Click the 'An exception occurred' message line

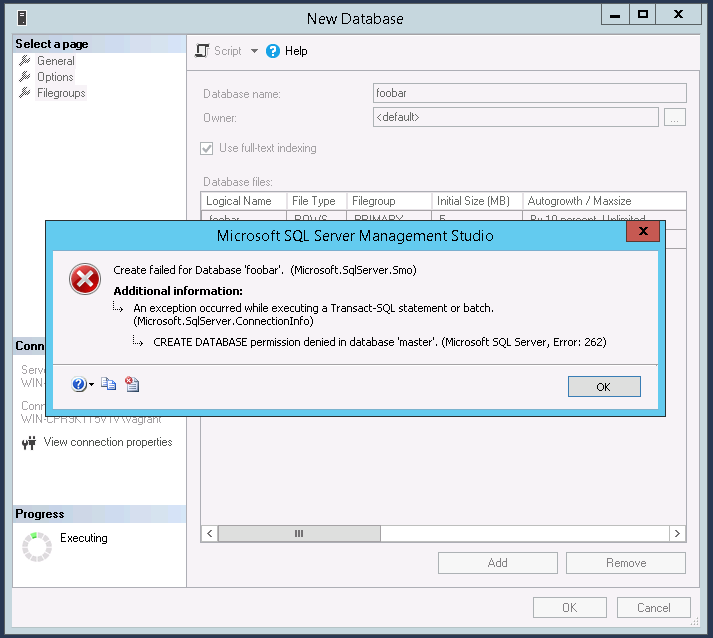tap(313, 314)
